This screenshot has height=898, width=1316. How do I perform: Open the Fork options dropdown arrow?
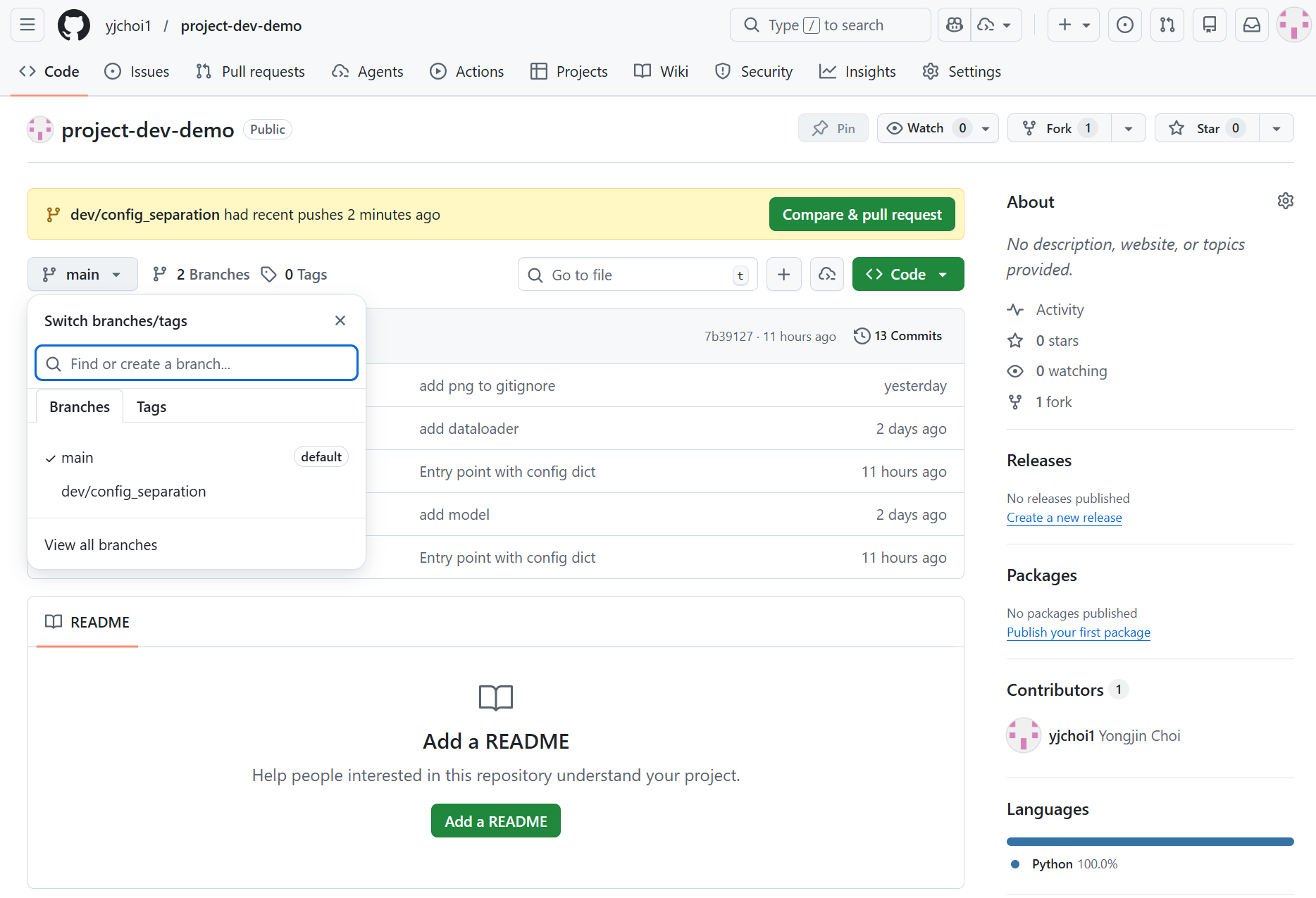coord(1129,128)
